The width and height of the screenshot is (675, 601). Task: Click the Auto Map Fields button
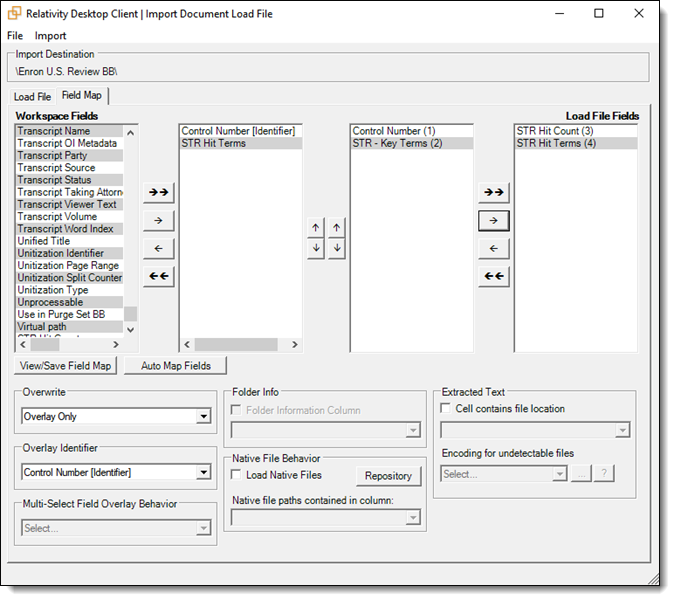(175, 365)
